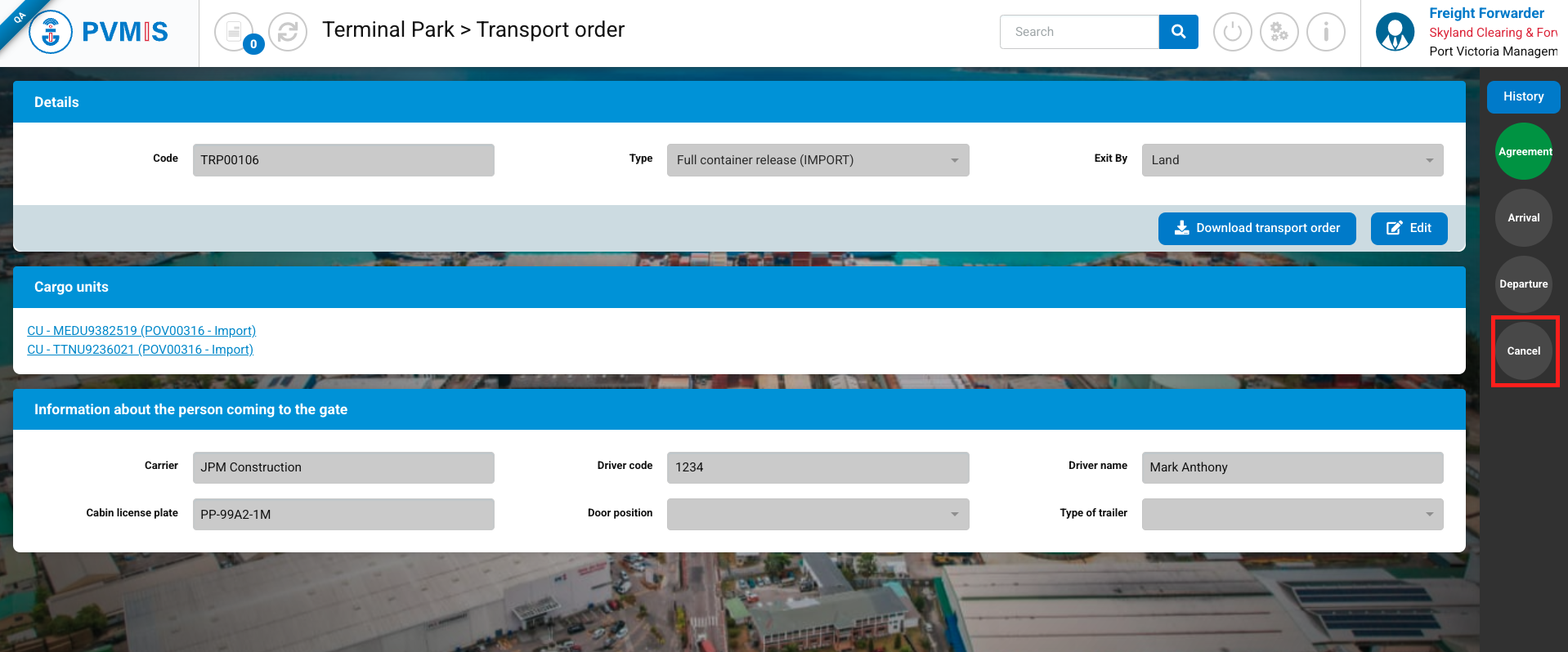1568x652 pixels.
Task: Select the Arrival step
Action: [x=1523, y=218]
